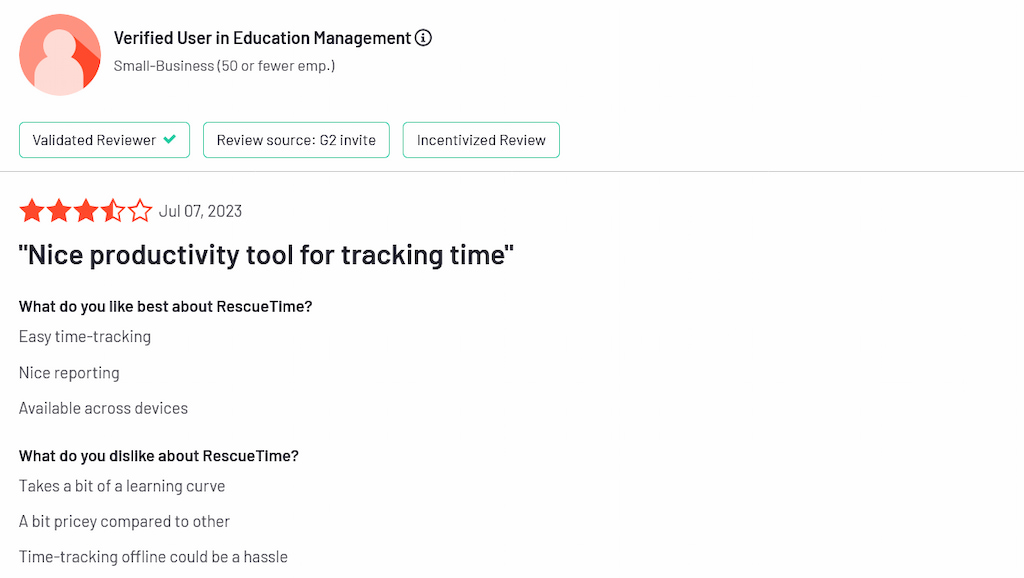Select the review date Jul 07, 2023

tap(200, 211)
